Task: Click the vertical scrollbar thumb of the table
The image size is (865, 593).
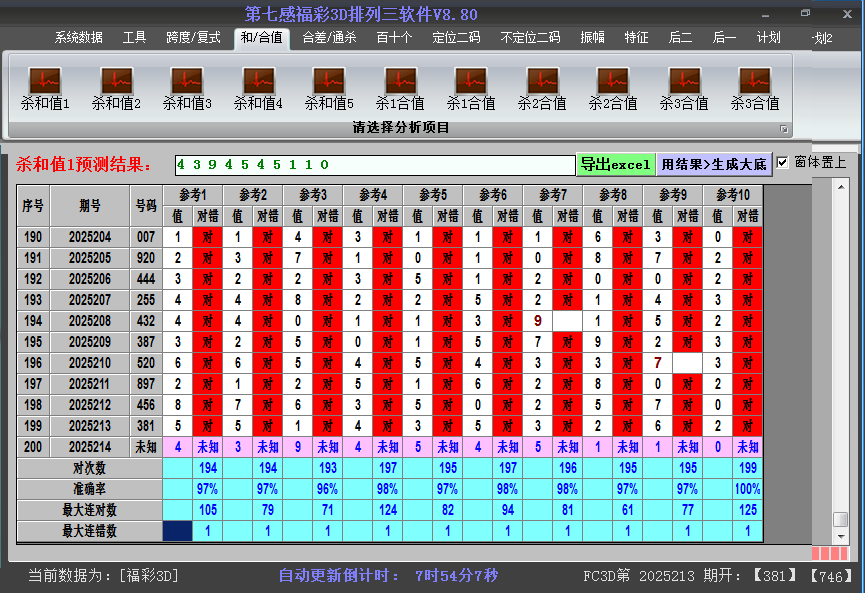Action: tap(841, 520)
